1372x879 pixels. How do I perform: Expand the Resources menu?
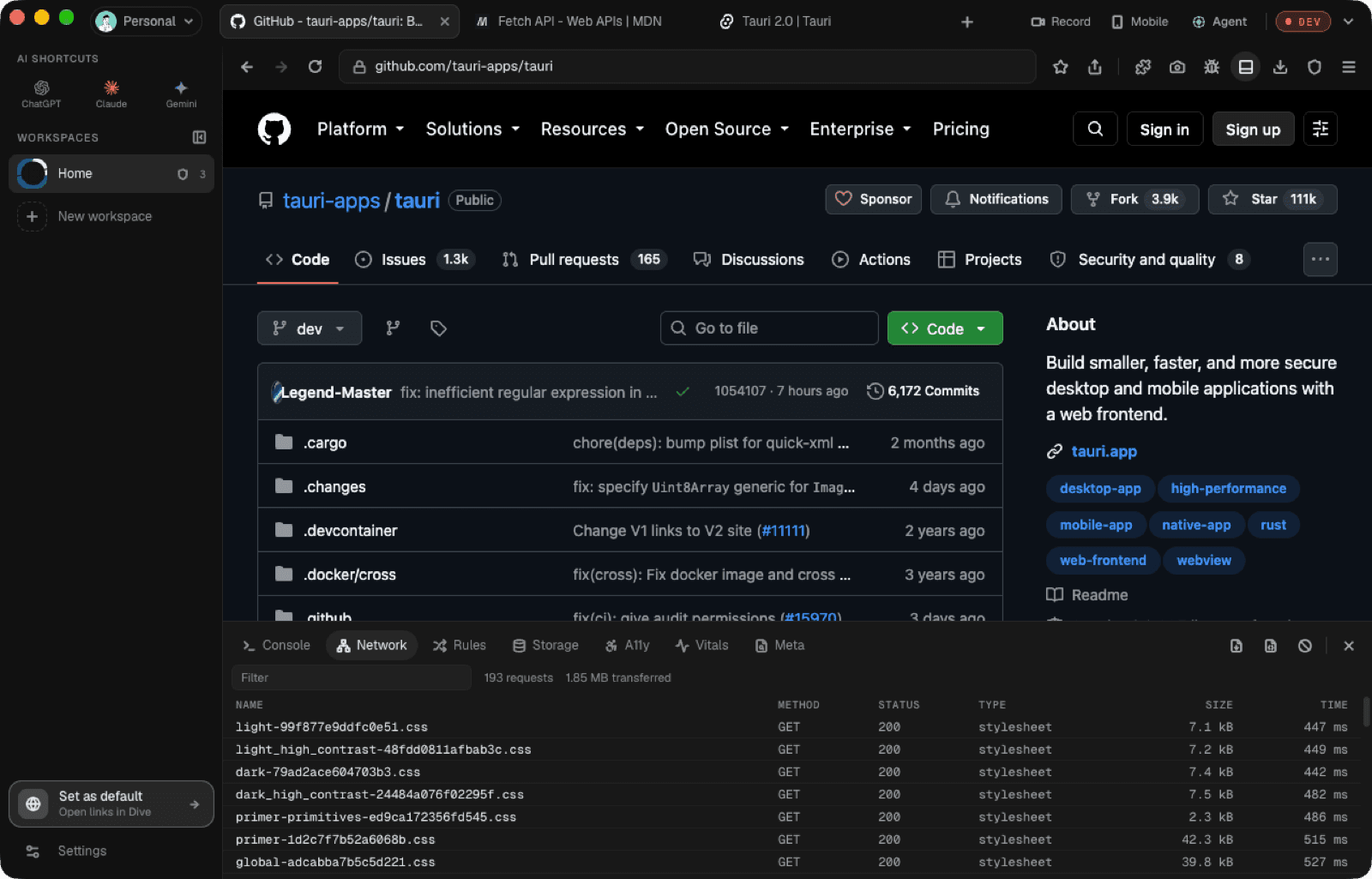coord(592,129)
